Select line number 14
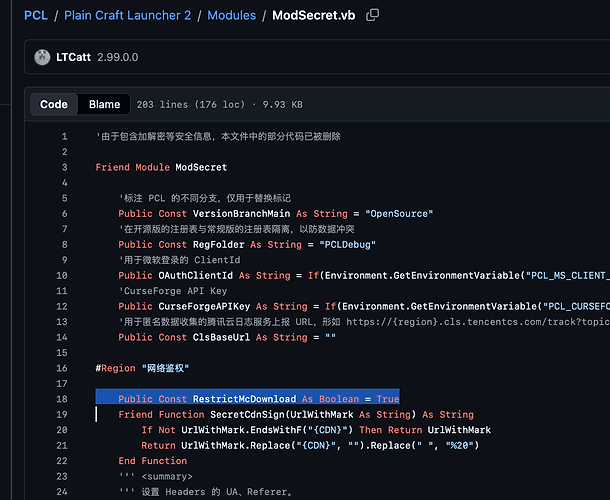 click(x=61, y=337)
